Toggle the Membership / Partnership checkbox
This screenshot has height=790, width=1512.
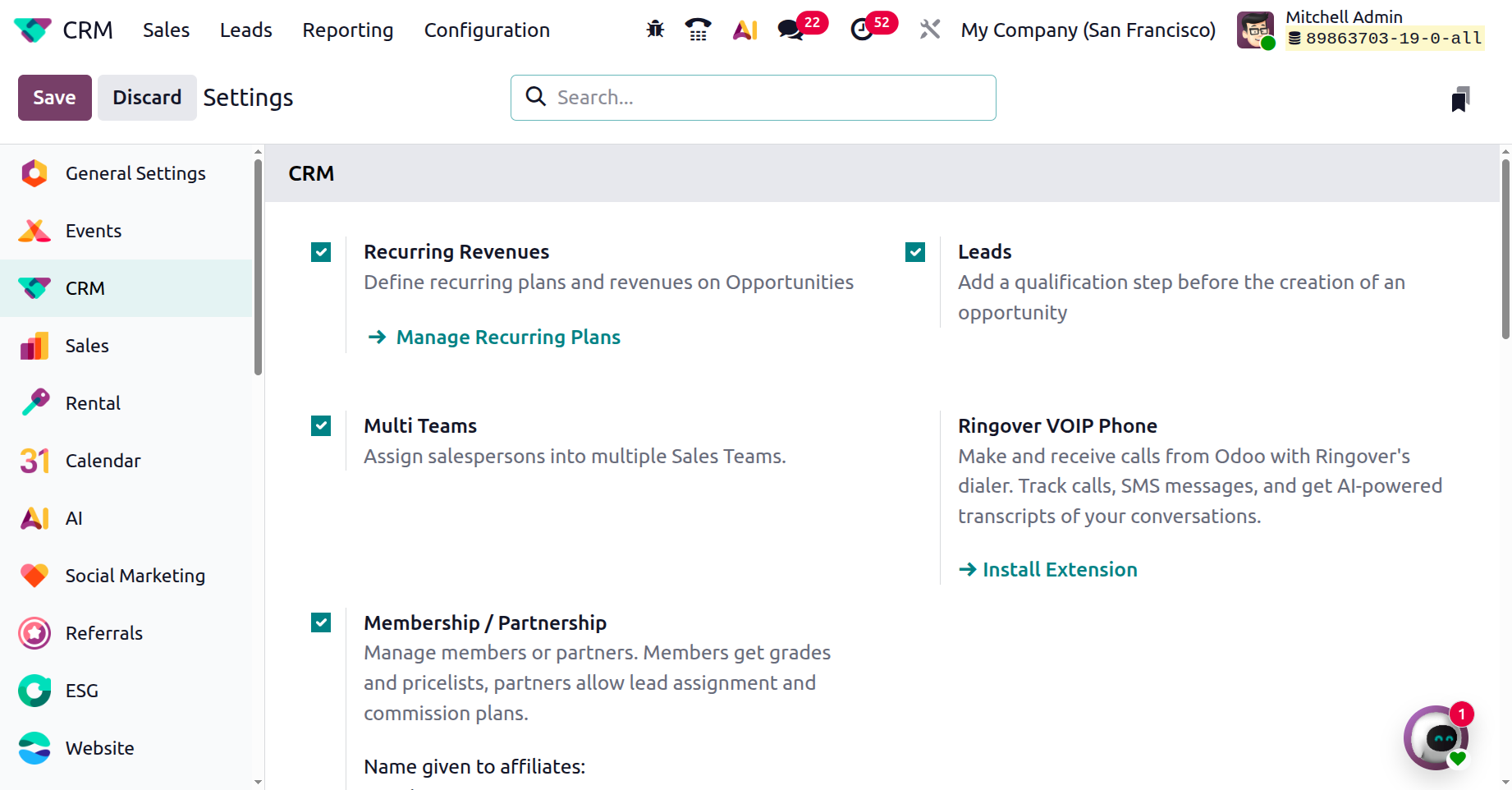point(321,623)
